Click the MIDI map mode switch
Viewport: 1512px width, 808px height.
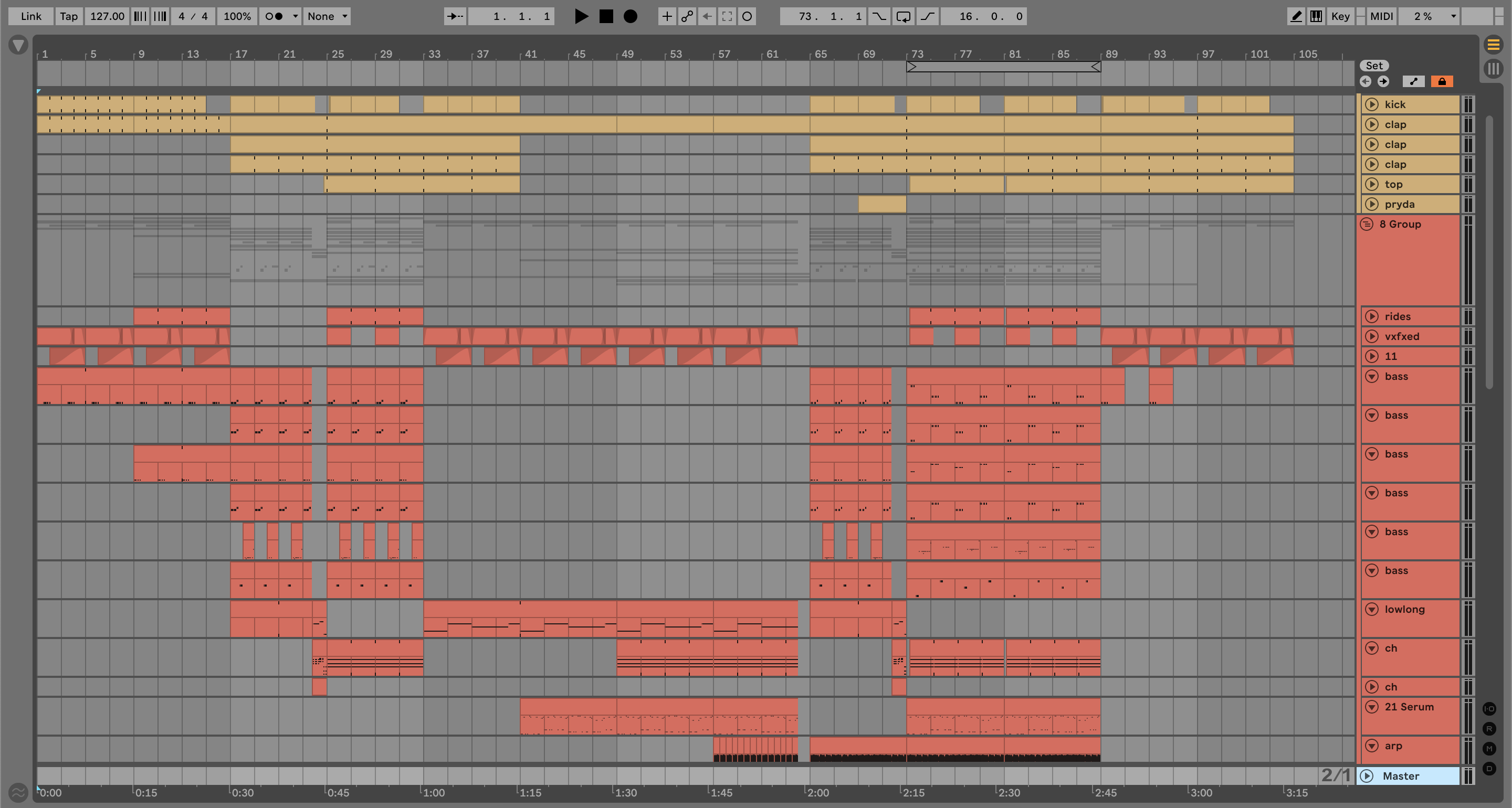click(x=1381, y=16)
